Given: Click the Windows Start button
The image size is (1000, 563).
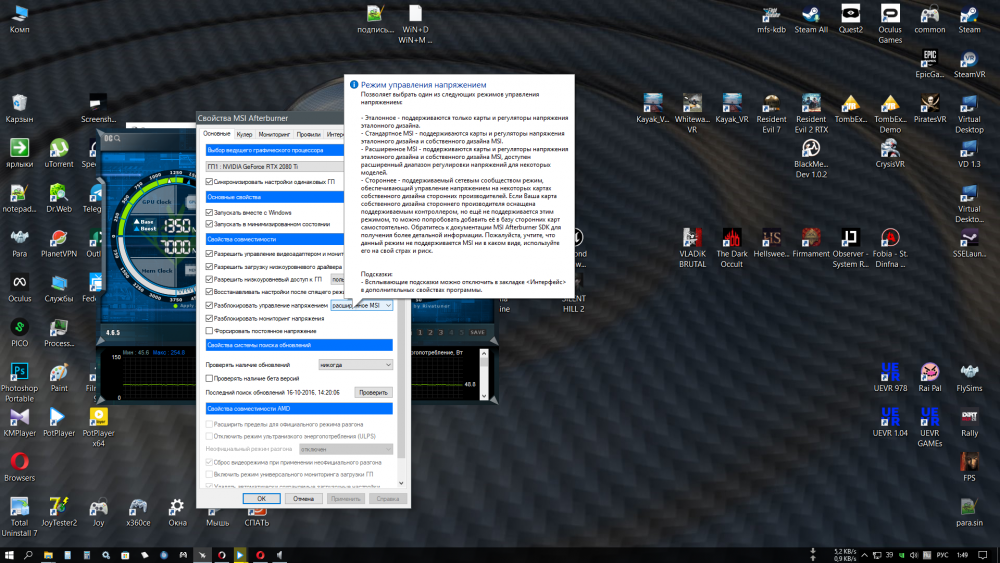Looking at the screenshot, I should (10, 553).
